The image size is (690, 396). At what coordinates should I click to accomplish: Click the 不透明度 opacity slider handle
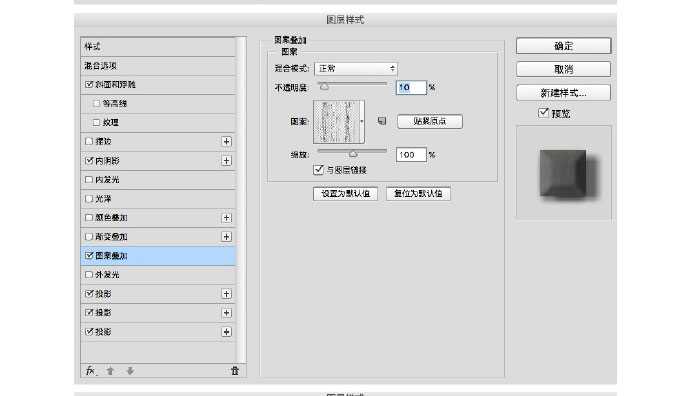coord(324,87)
